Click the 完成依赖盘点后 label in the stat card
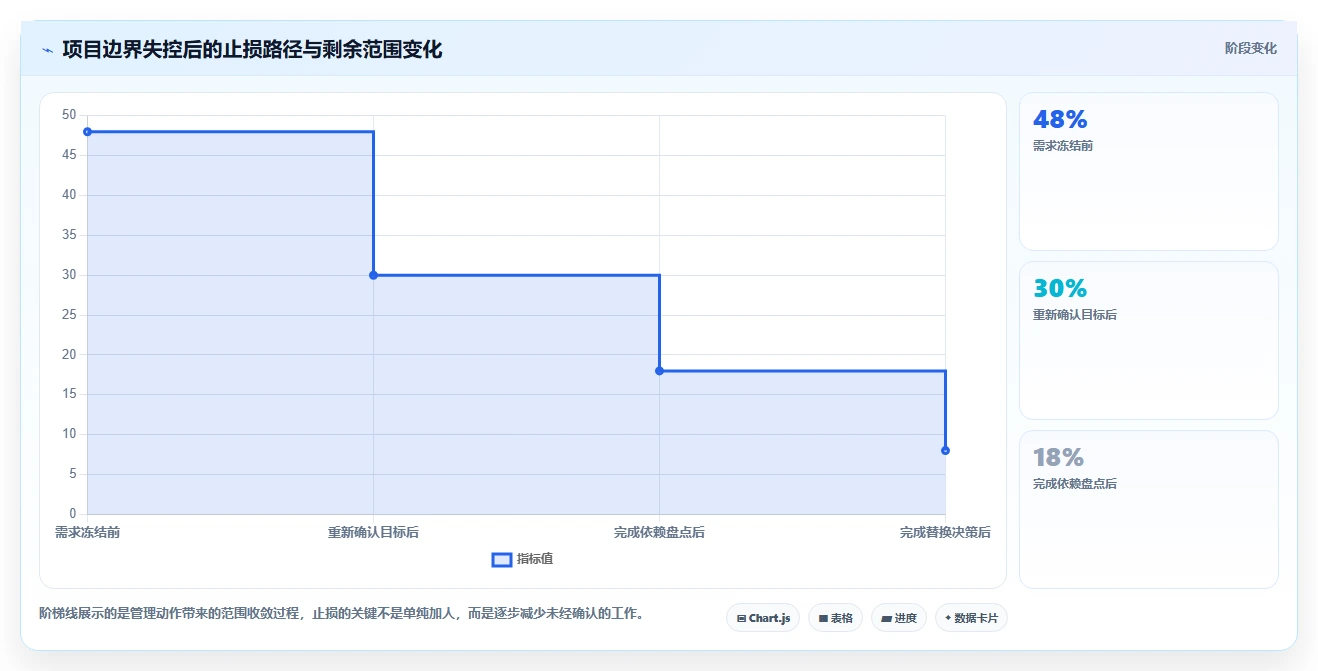 pyautogui.click(x=1075, y=484)
